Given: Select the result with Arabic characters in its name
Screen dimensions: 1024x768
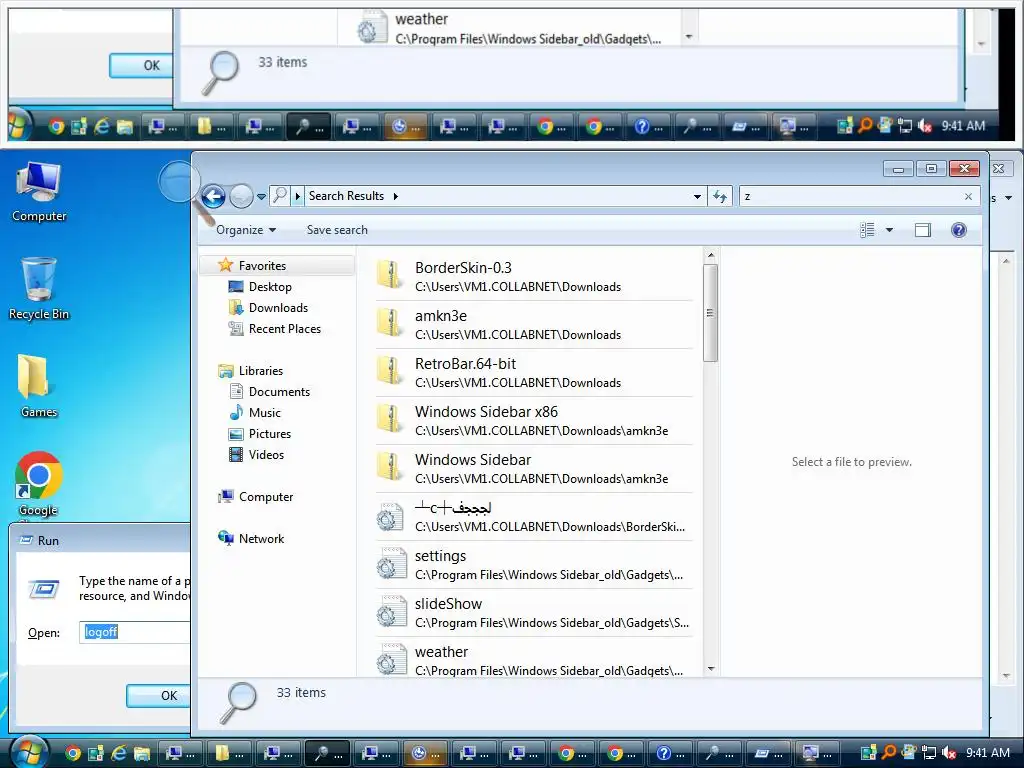Looking at the screenshot, I should point(534,517).
